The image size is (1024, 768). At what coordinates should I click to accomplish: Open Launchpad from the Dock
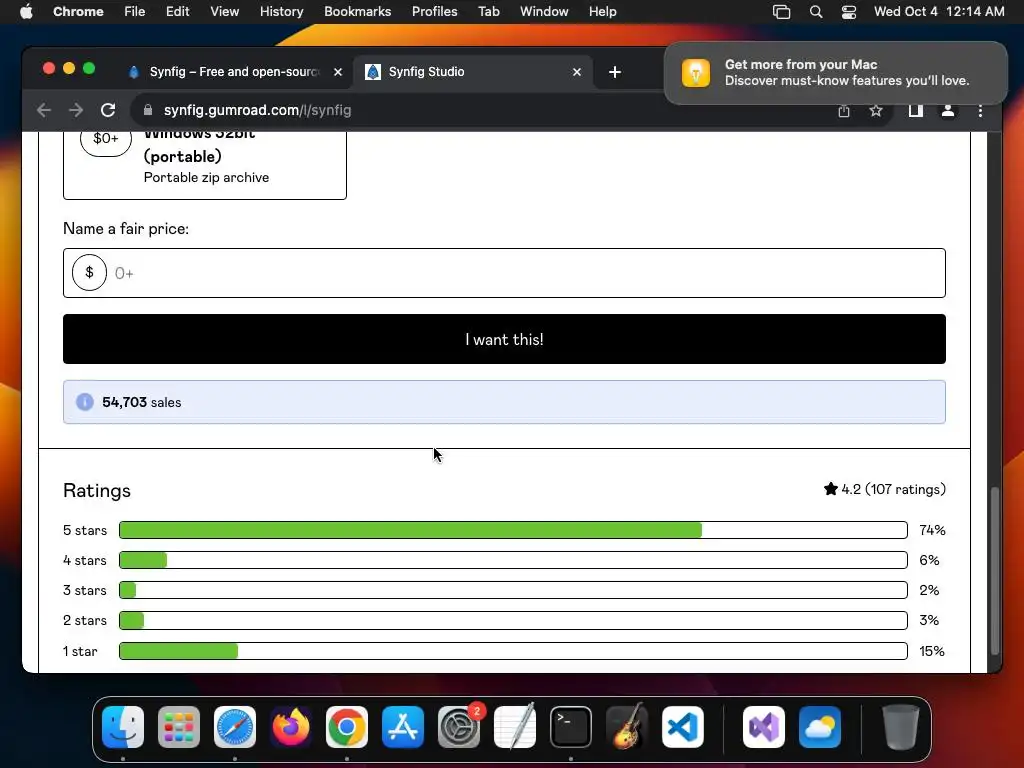179,726
